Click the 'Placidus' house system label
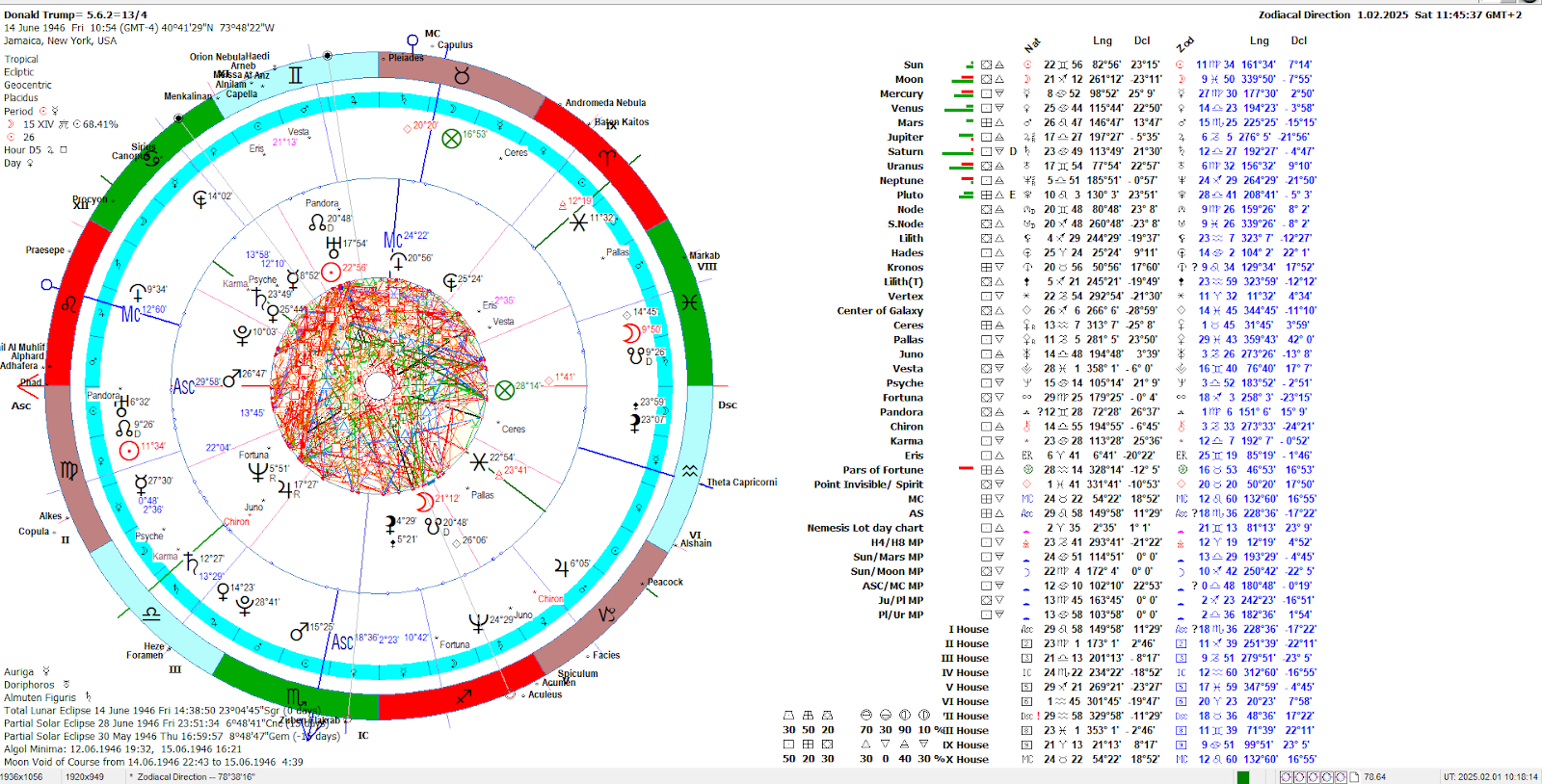 [21, 98]
